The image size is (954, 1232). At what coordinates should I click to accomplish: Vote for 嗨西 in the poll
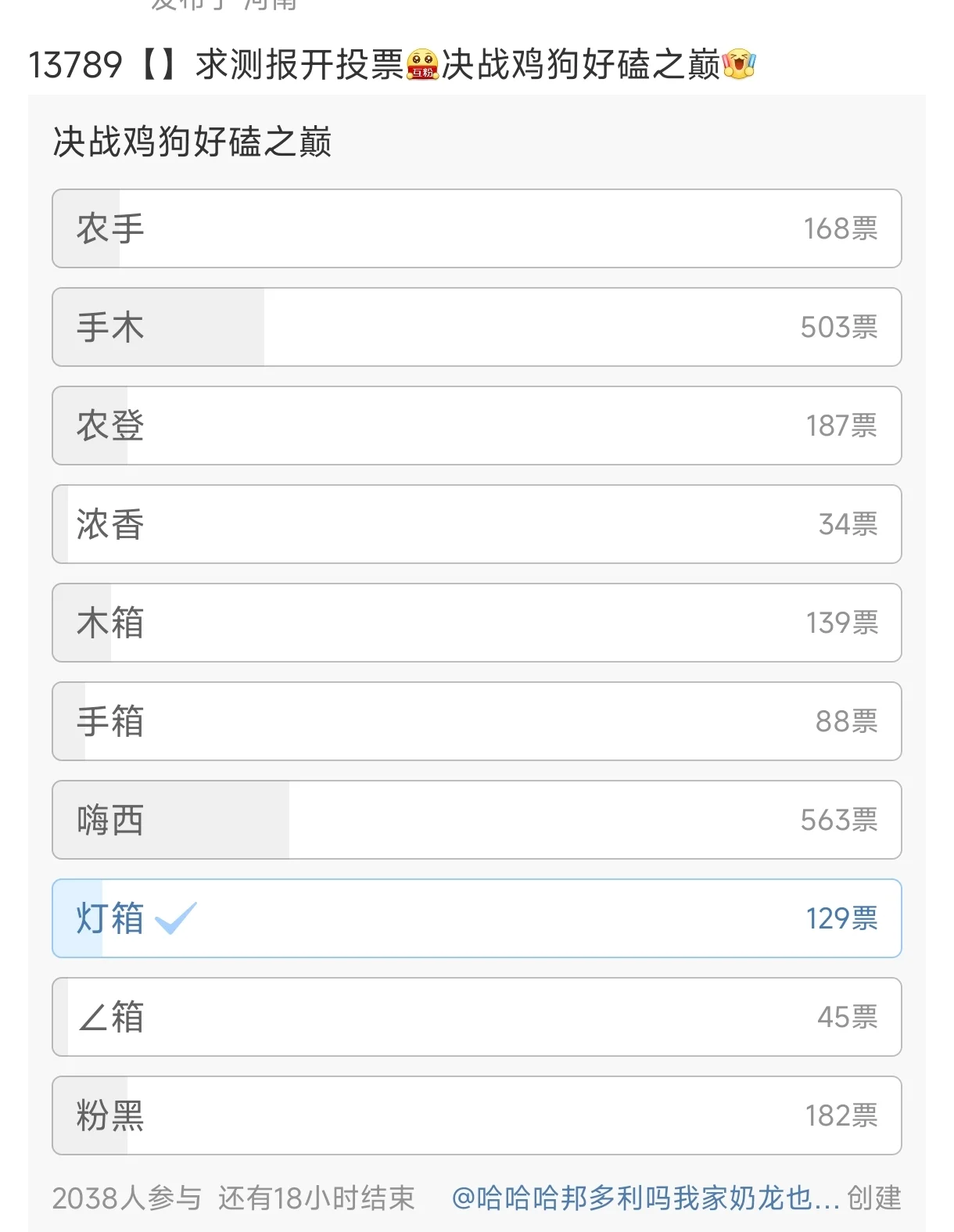[475, 820]
